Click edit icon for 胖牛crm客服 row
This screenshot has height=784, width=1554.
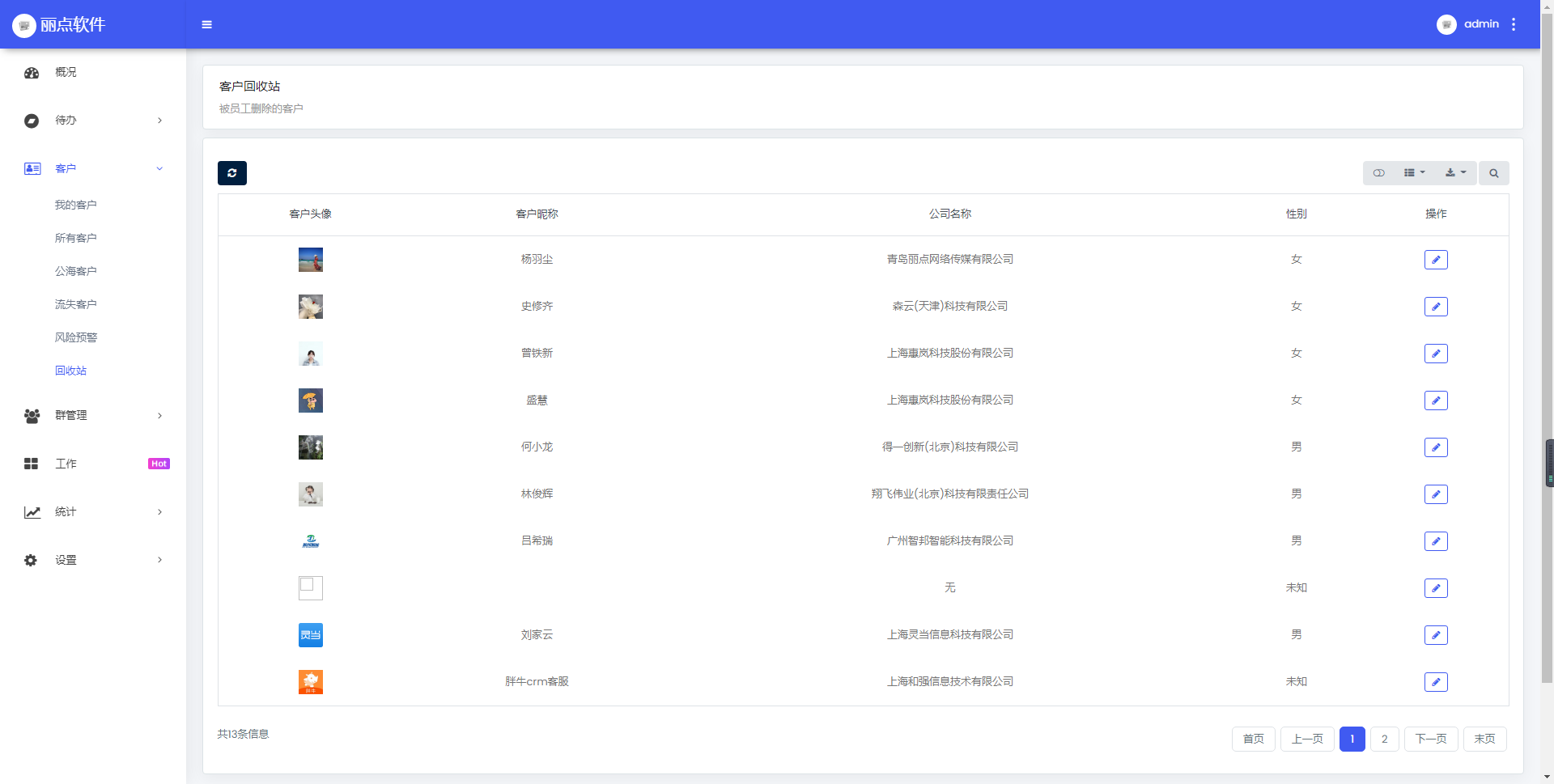[x=1436, y=682]
